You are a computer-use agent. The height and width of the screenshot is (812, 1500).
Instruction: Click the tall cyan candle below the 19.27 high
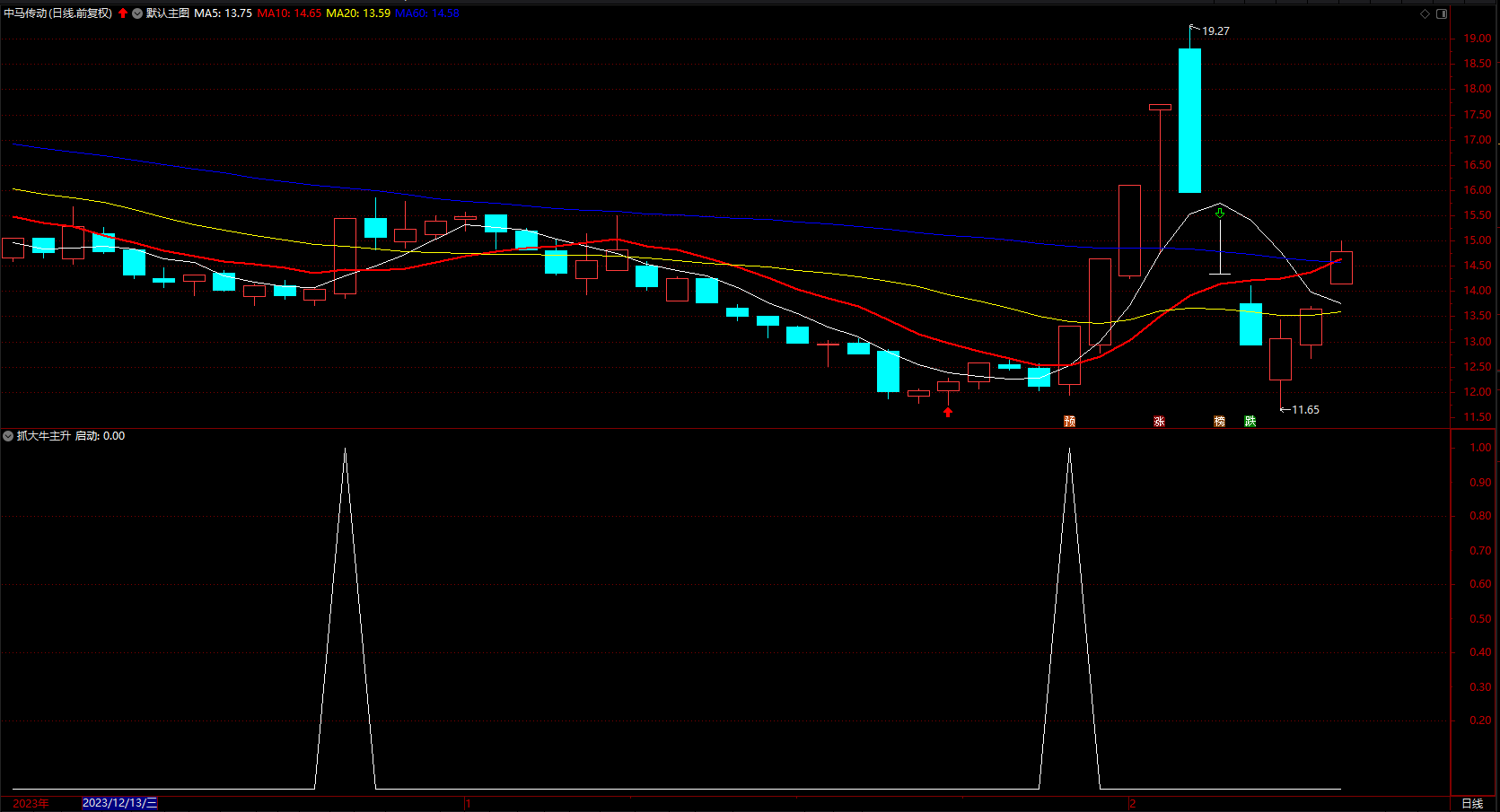[x=1189, y=120]
